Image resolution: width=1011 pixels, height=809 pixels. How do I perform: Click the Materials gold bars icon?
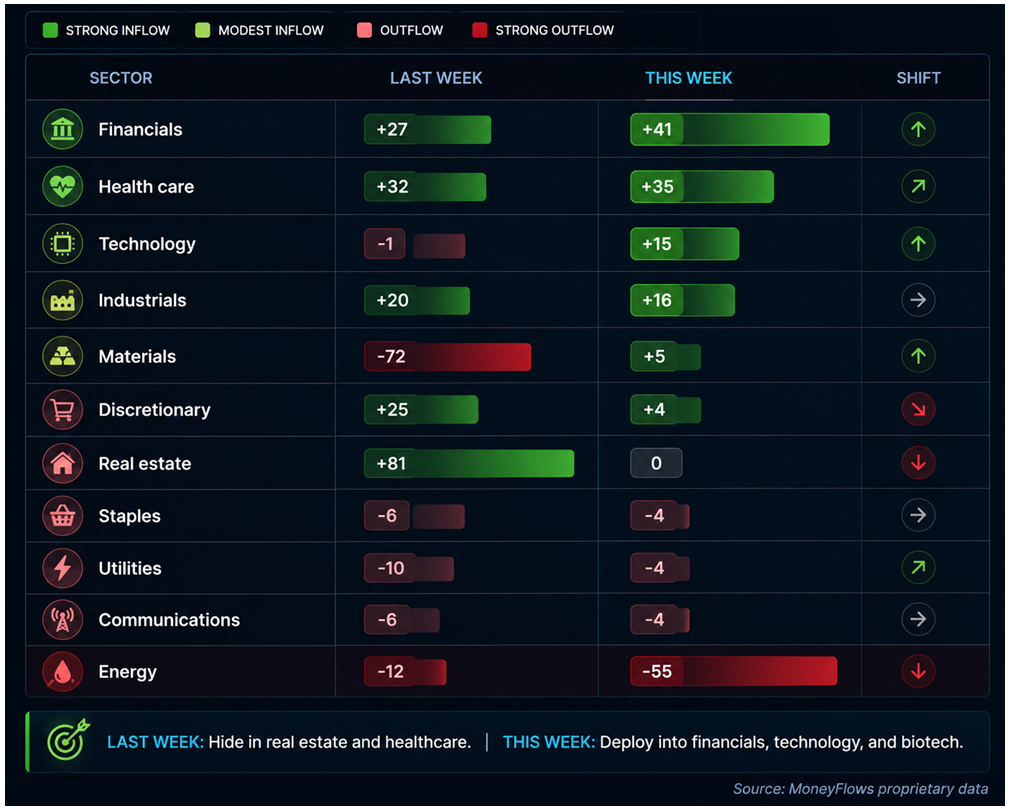(x=63, y=356)
